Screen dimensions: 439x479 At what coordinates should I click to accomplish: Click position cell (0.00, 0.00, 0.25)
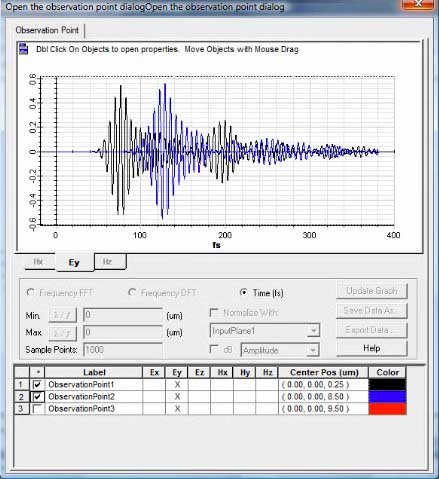pos(323,384)
